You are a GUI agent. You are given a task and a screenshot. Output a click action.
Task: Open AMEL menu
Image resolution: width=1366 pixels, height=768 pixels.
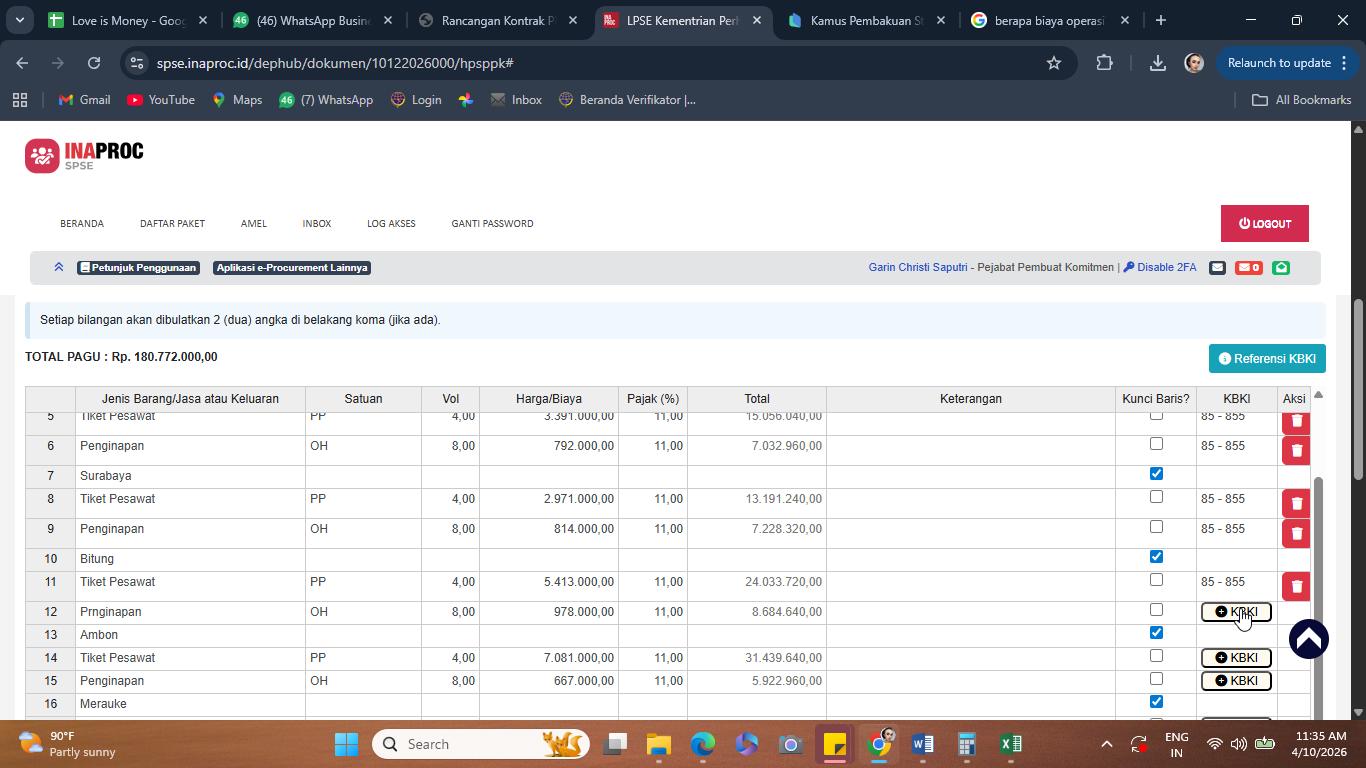click(x=254, y=224)
